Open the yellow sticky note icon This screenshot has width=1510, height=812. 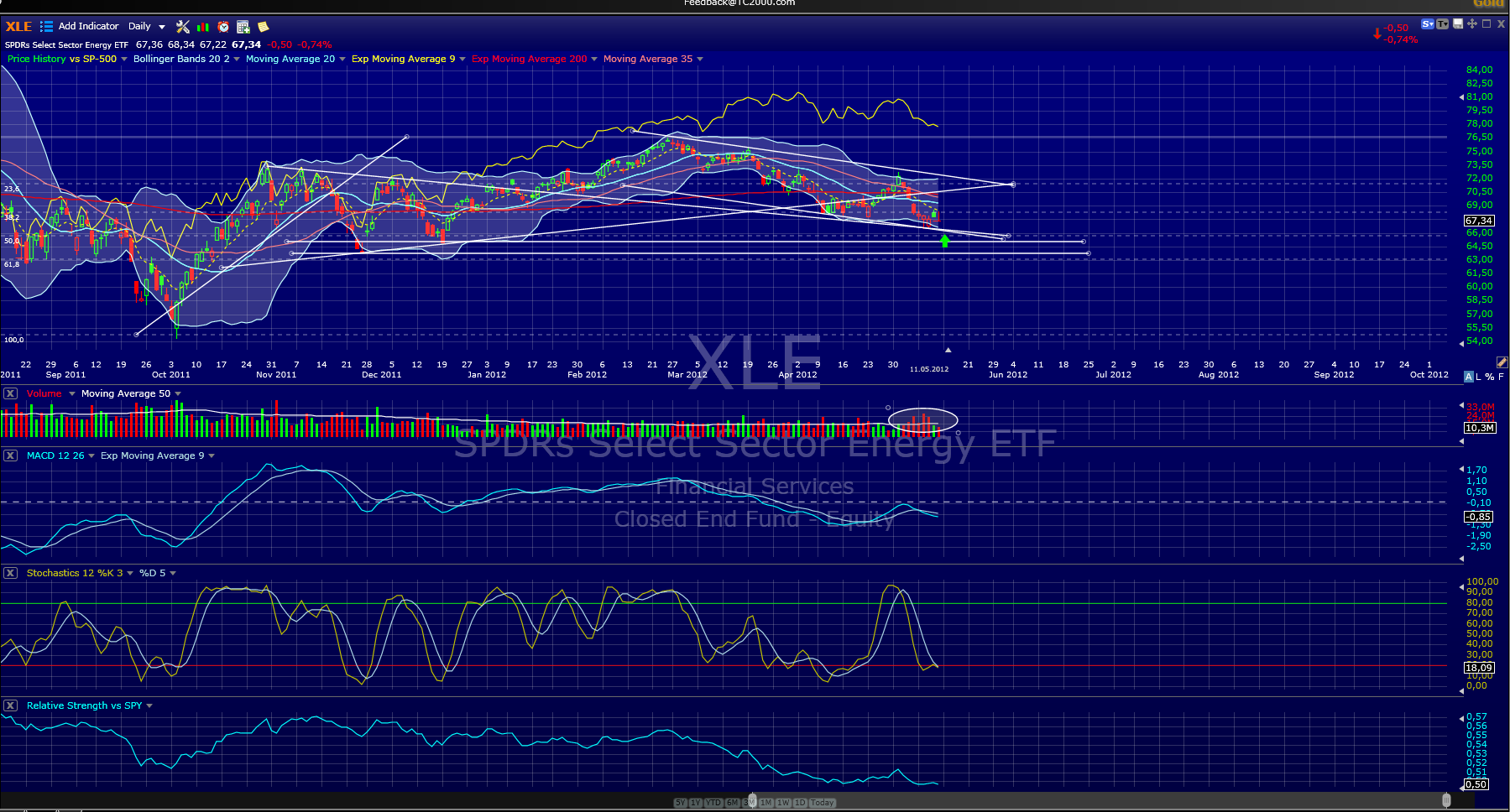point(263,27)
